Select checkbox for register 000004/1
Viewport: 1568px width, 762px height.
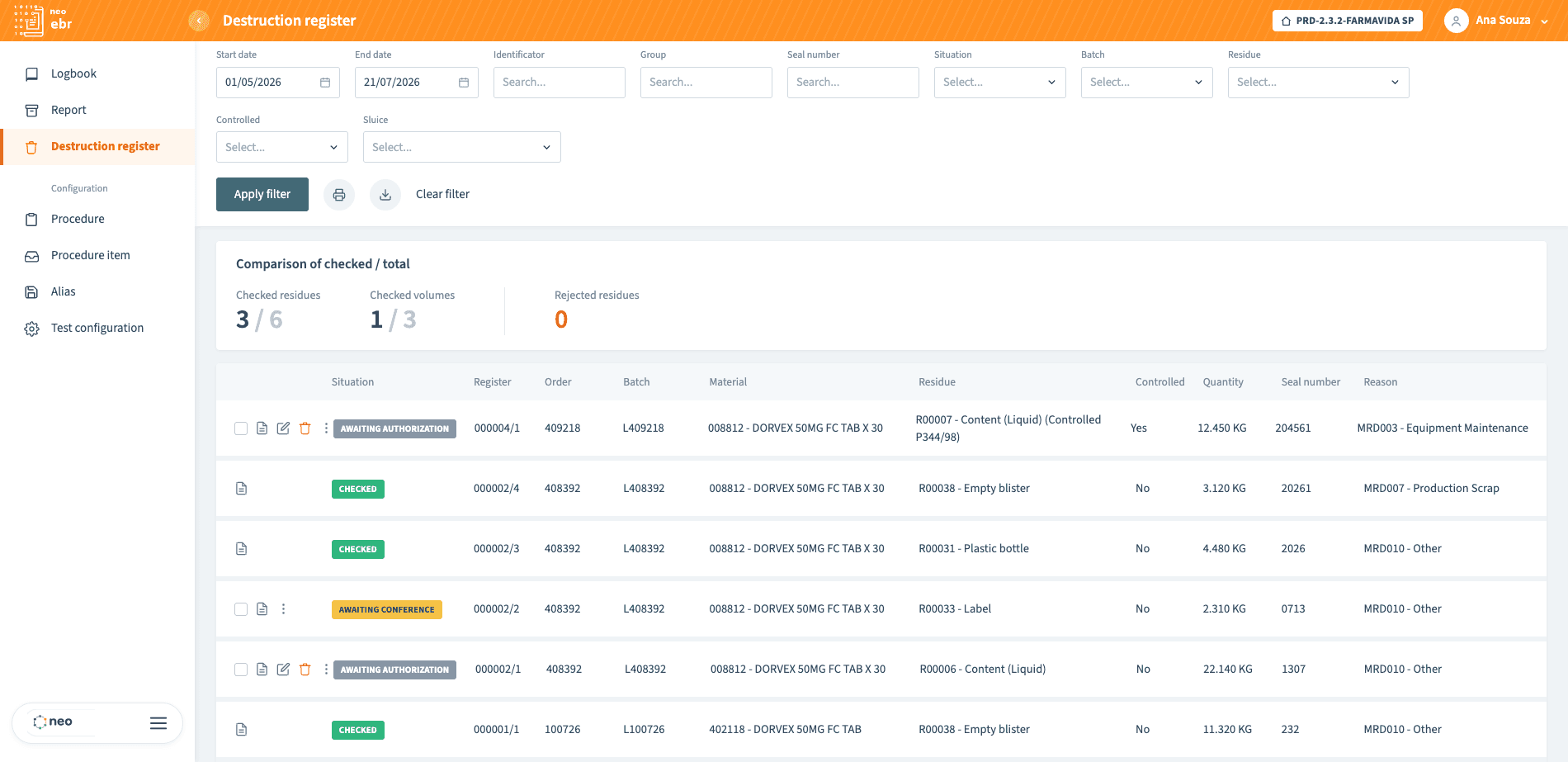coord(241,428)
